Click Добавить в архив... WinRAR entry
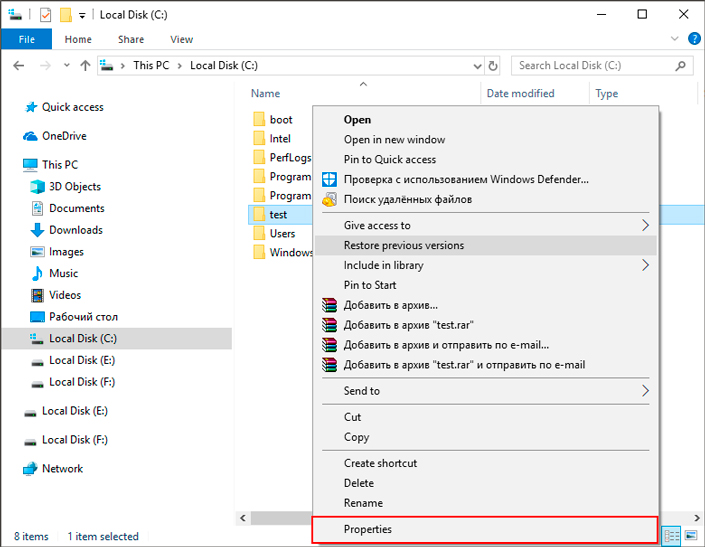The height and width of the screenshot is (547, 705). [x=486, y=305]
